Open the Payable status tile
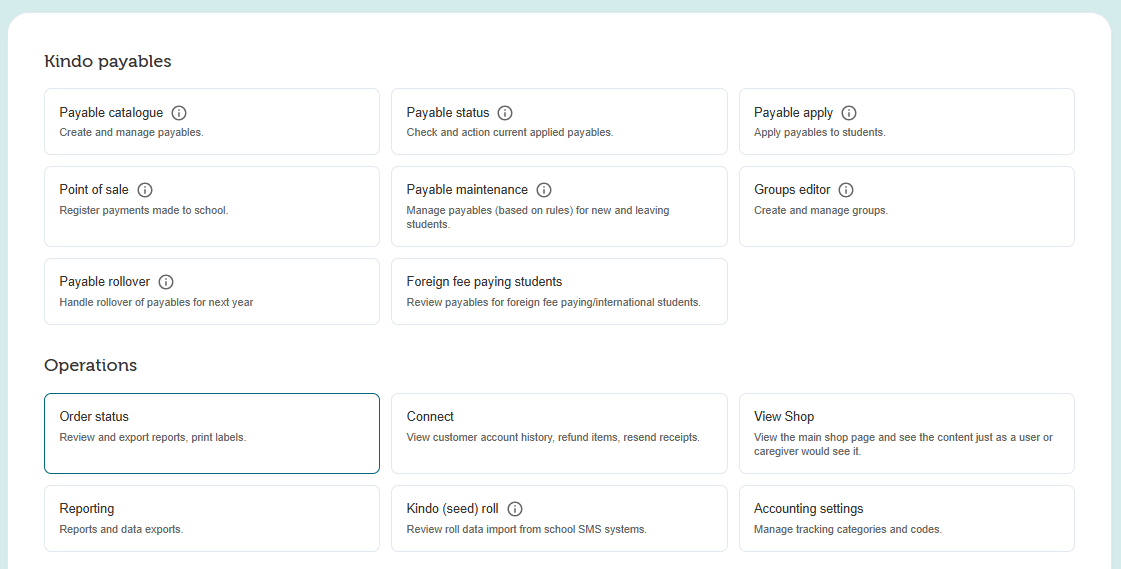Image resolution: width=1121 pixels, height=569 pixels. point(558,121)
